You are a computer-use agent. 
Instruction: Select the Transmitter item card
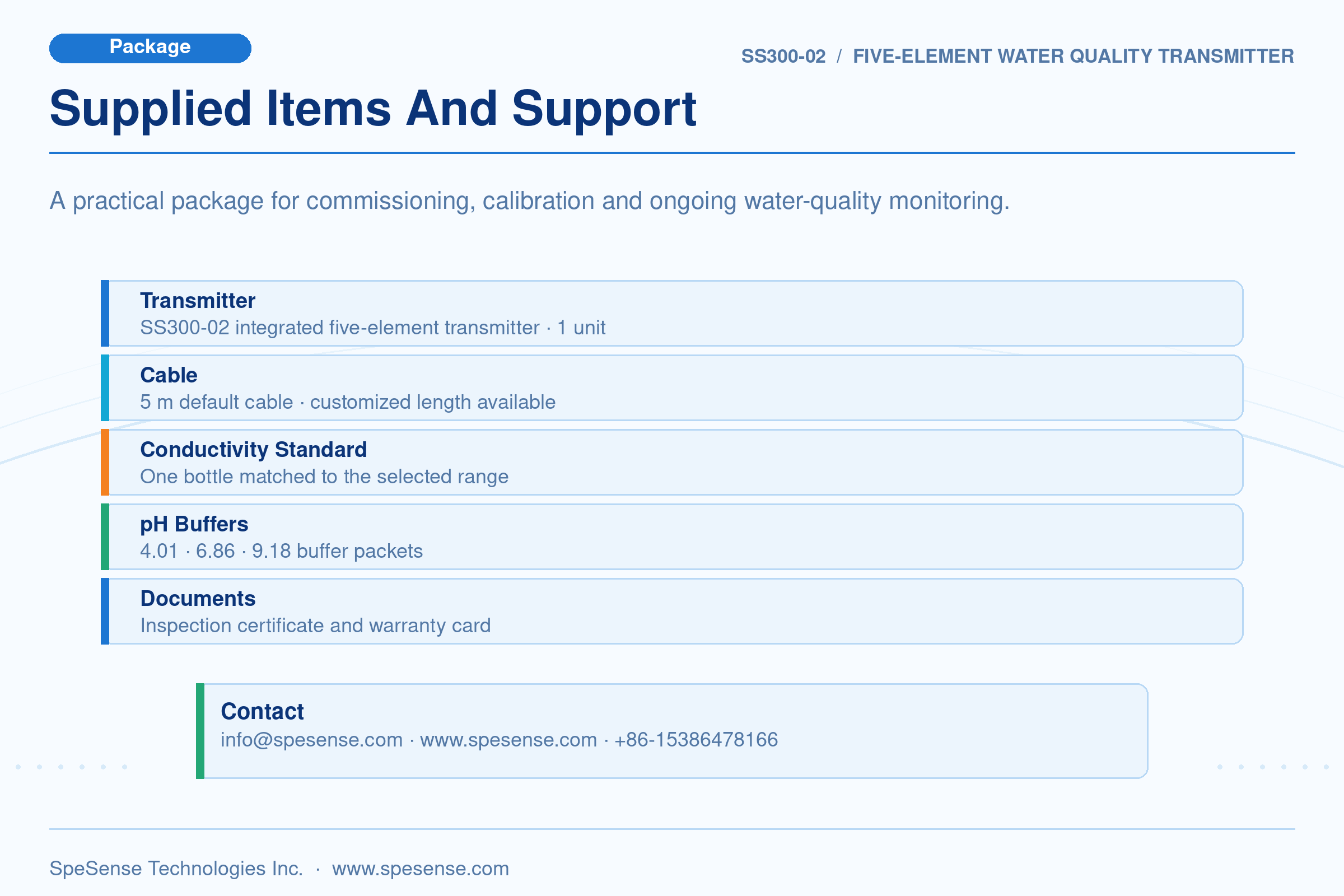click(672, 313)
